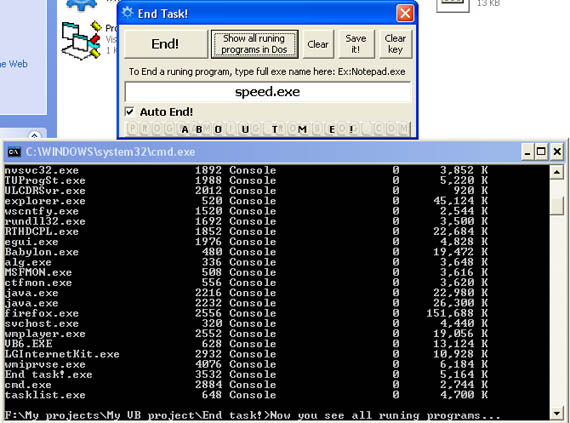Click the 151,688 K memory value
Image resolution: width=570 pixels, height=423 pixels.
(457, 313)
